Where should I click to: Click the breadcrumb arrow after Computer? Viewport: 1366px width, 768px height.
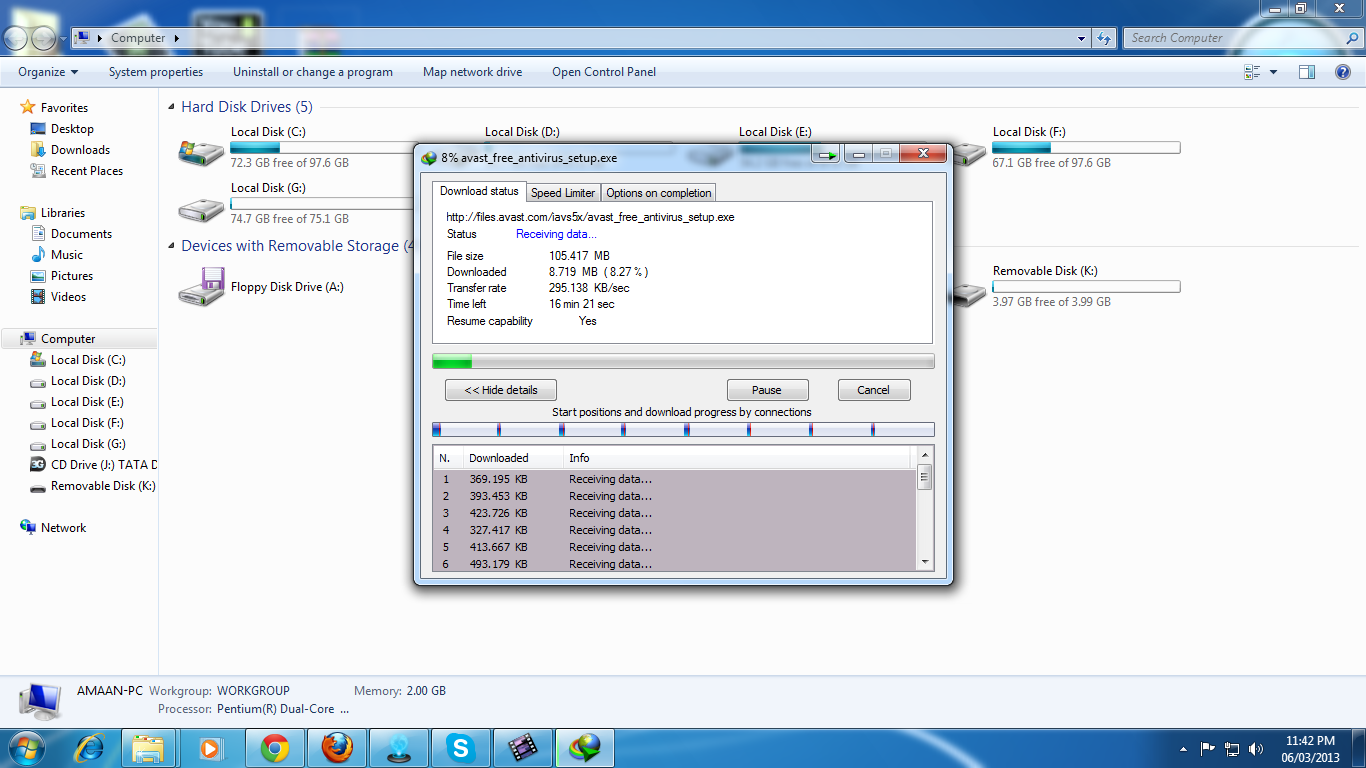click(x=176, y=38)
